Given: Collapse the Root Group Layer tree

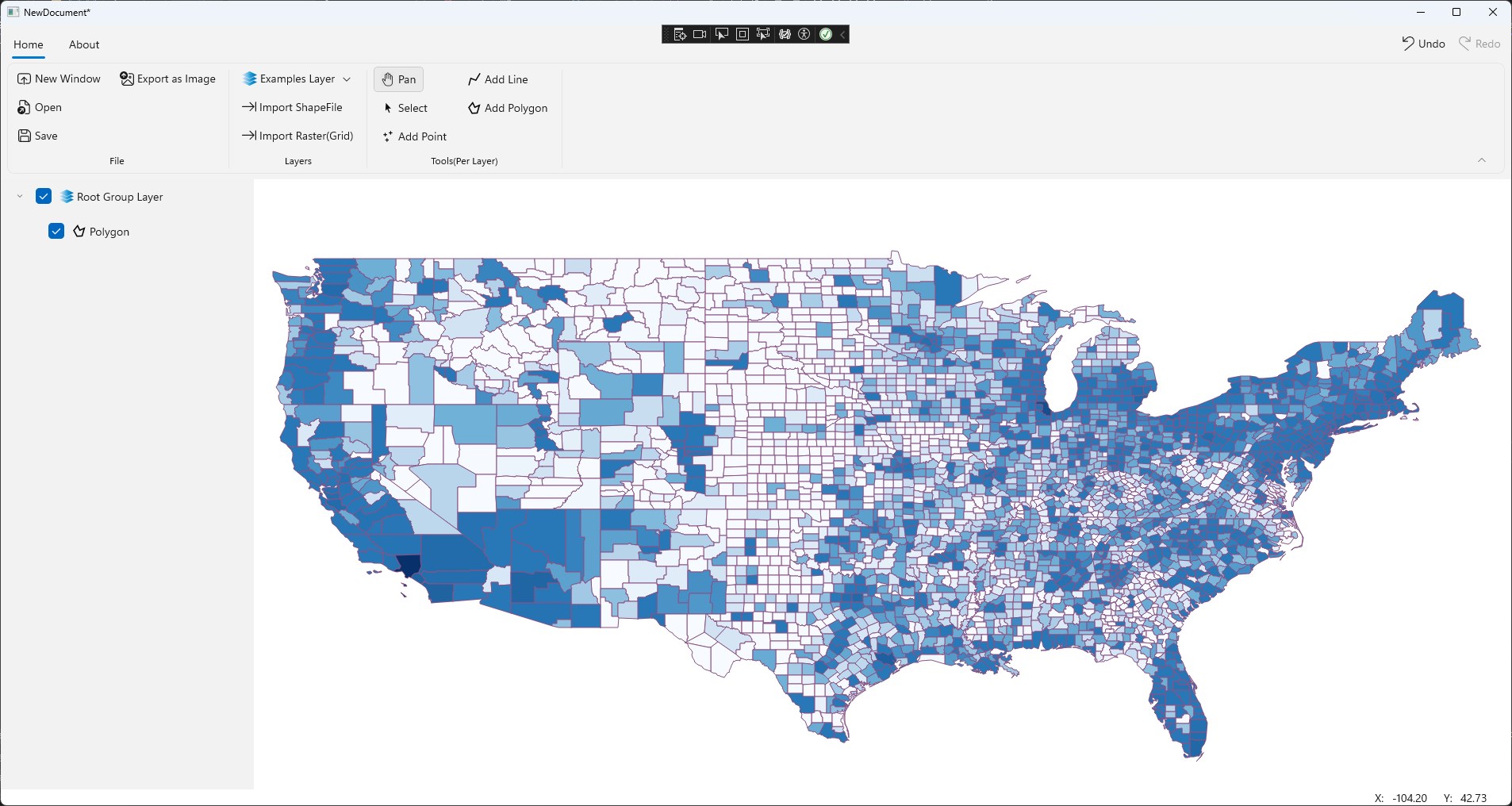Looking at the screenshot, I should [x=20, y=196].
